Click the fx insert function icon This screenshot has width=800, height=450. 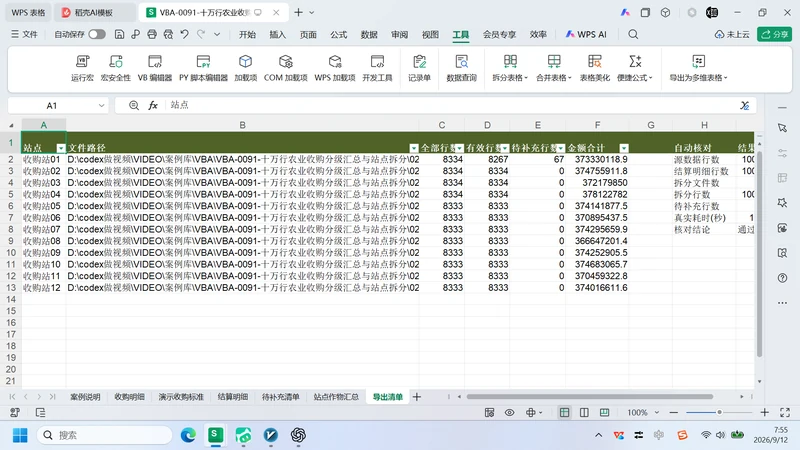click(x=153, y=105)
